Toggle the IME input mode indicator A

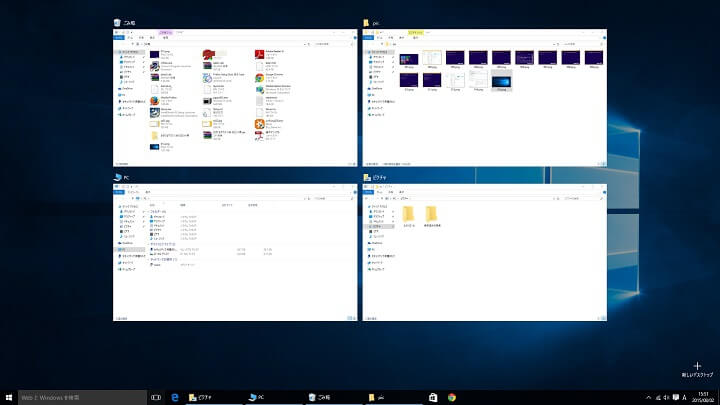[684, 398]
